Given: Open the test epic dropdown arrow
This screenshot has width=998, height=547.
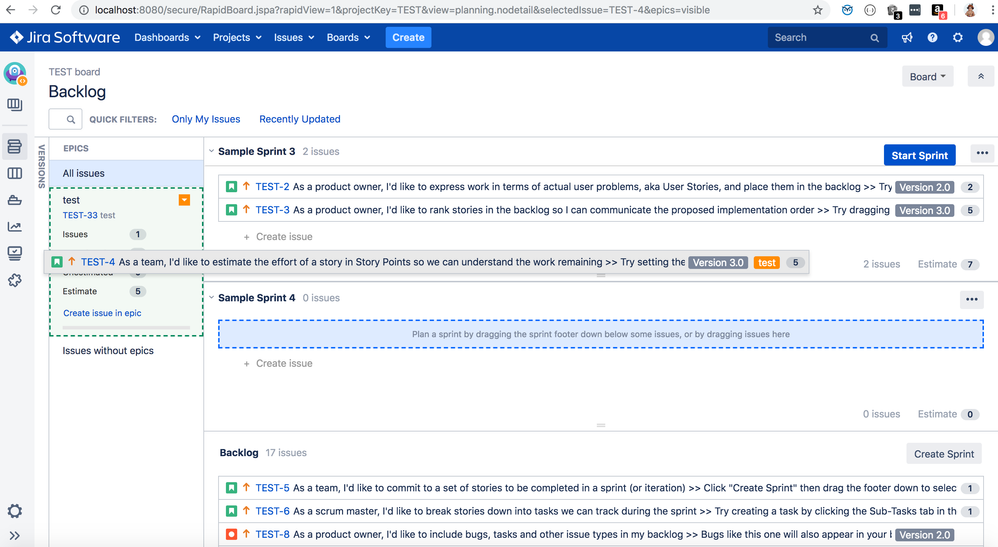Looking at the screenshot, I should (184, 200).
